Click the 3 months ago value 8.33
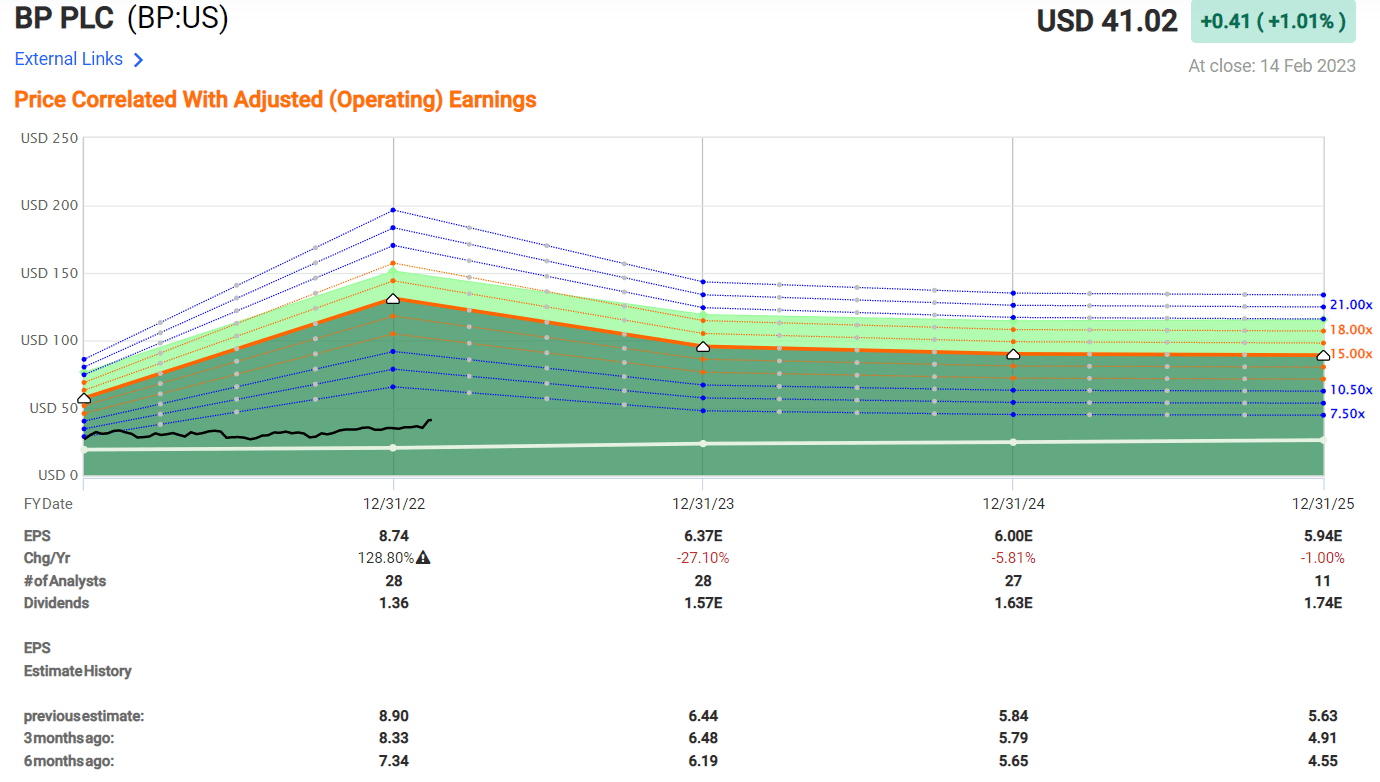 click(393, 738)
